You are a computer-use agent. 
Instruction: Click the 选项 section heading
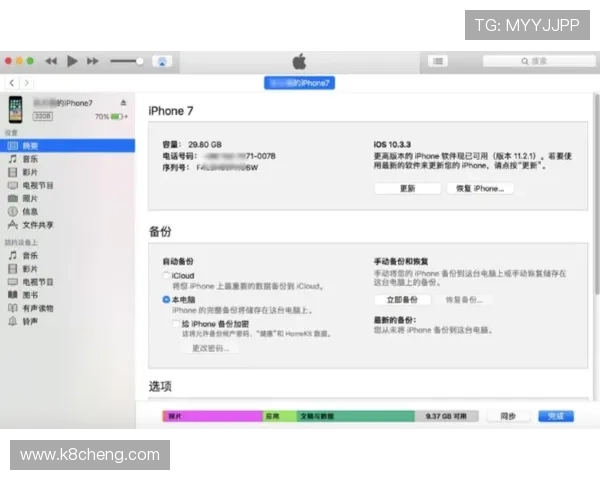[x=160, y=386]
